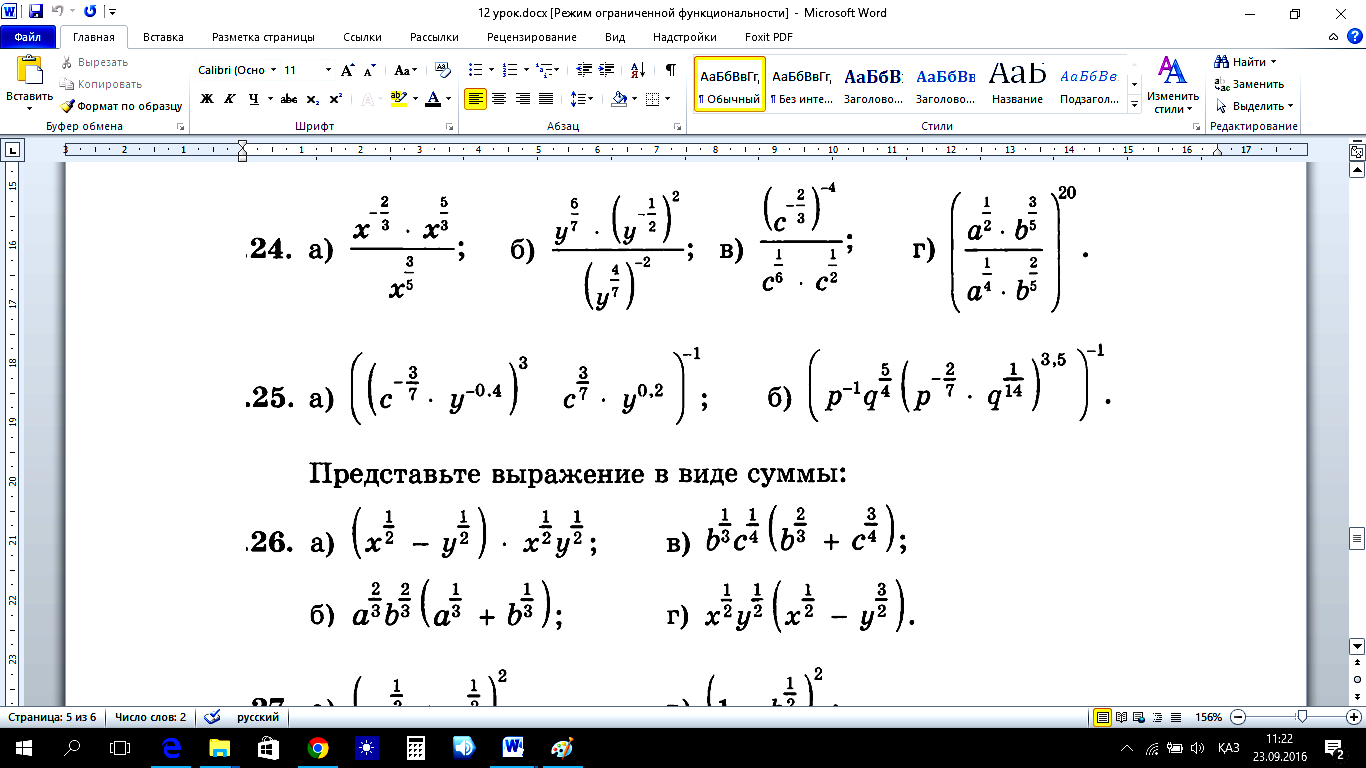The width and height of the screenshot is (1366, 768).
Task: Expand the bullets list dropdown arrow
Action: [490, 70]
